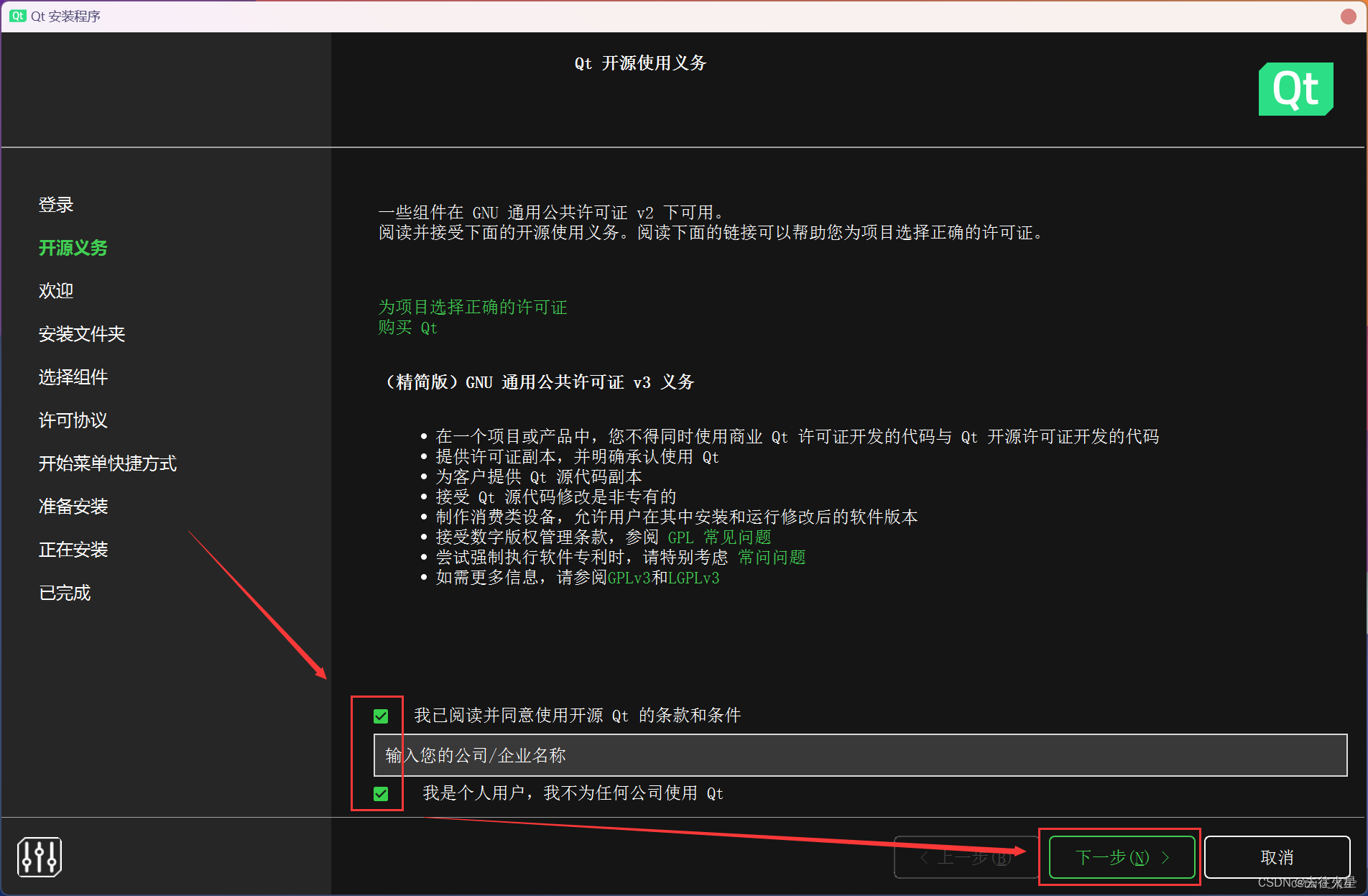The image size is (1368, 896).
Task: Click the 我是个人用户 checkbox label text
Action: (x=573, y=793)
